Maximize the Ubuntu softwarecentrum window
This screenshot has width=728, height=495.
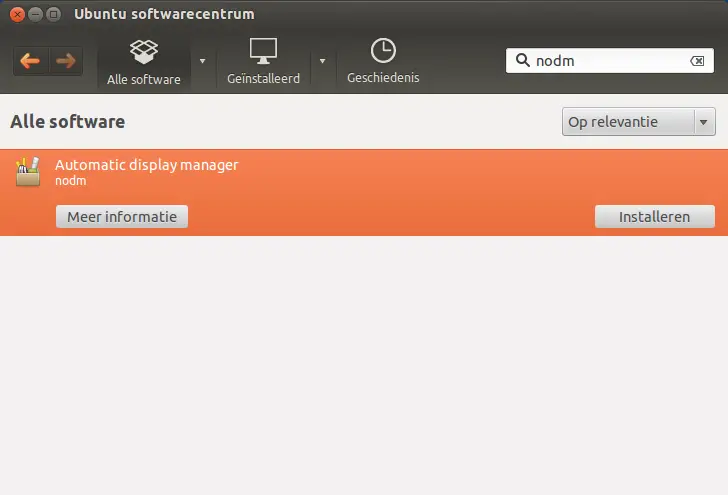pos(54,14)
